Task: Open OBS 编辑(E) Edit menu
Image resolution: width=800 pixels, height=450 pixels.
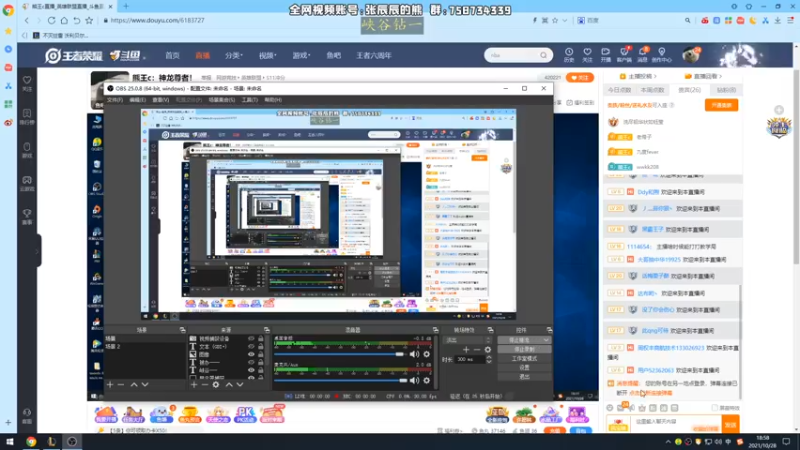Action: point(137,100)
